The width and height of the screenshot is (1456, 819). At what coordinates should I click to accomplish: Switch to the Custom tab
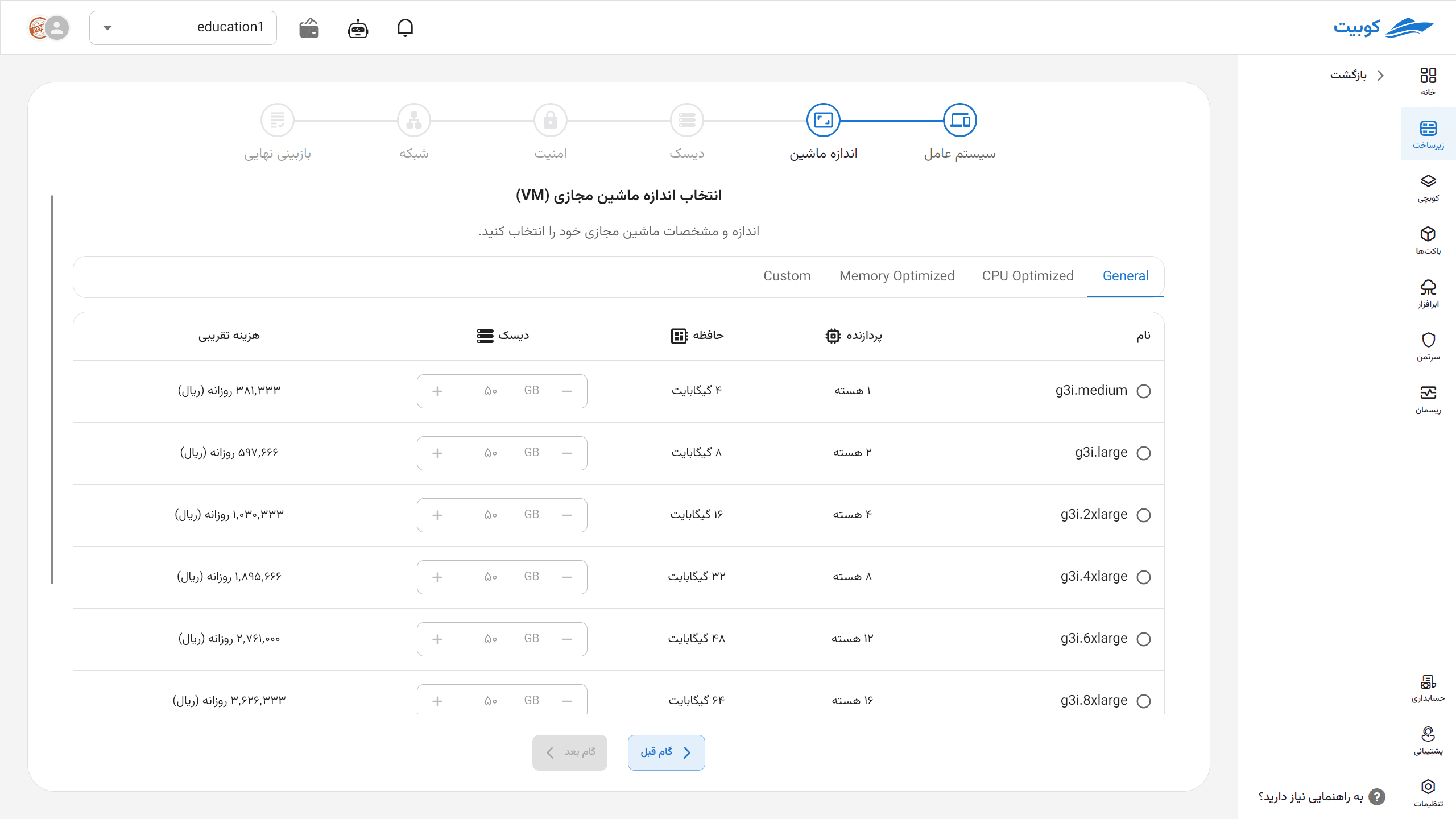click(x=787, y=276)
